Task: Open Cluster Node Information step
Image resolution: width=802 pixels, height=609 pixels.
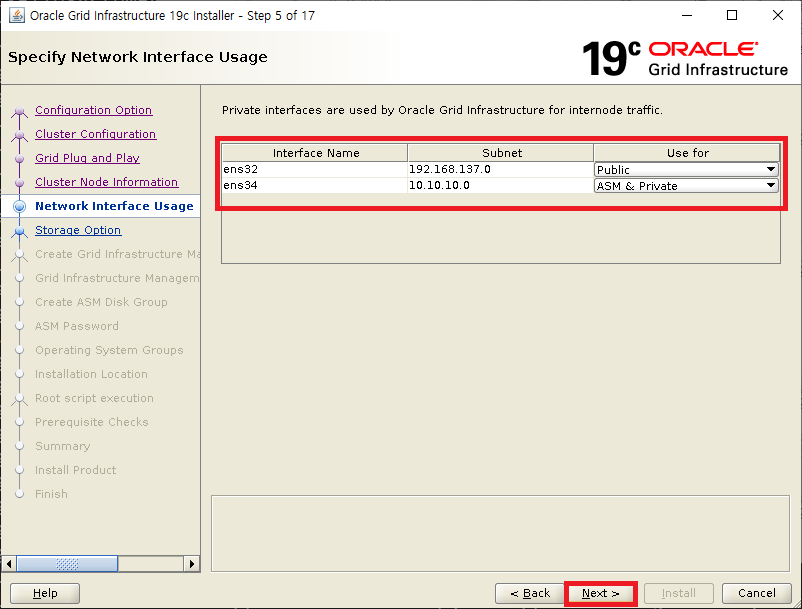Action: pos(106,182)
